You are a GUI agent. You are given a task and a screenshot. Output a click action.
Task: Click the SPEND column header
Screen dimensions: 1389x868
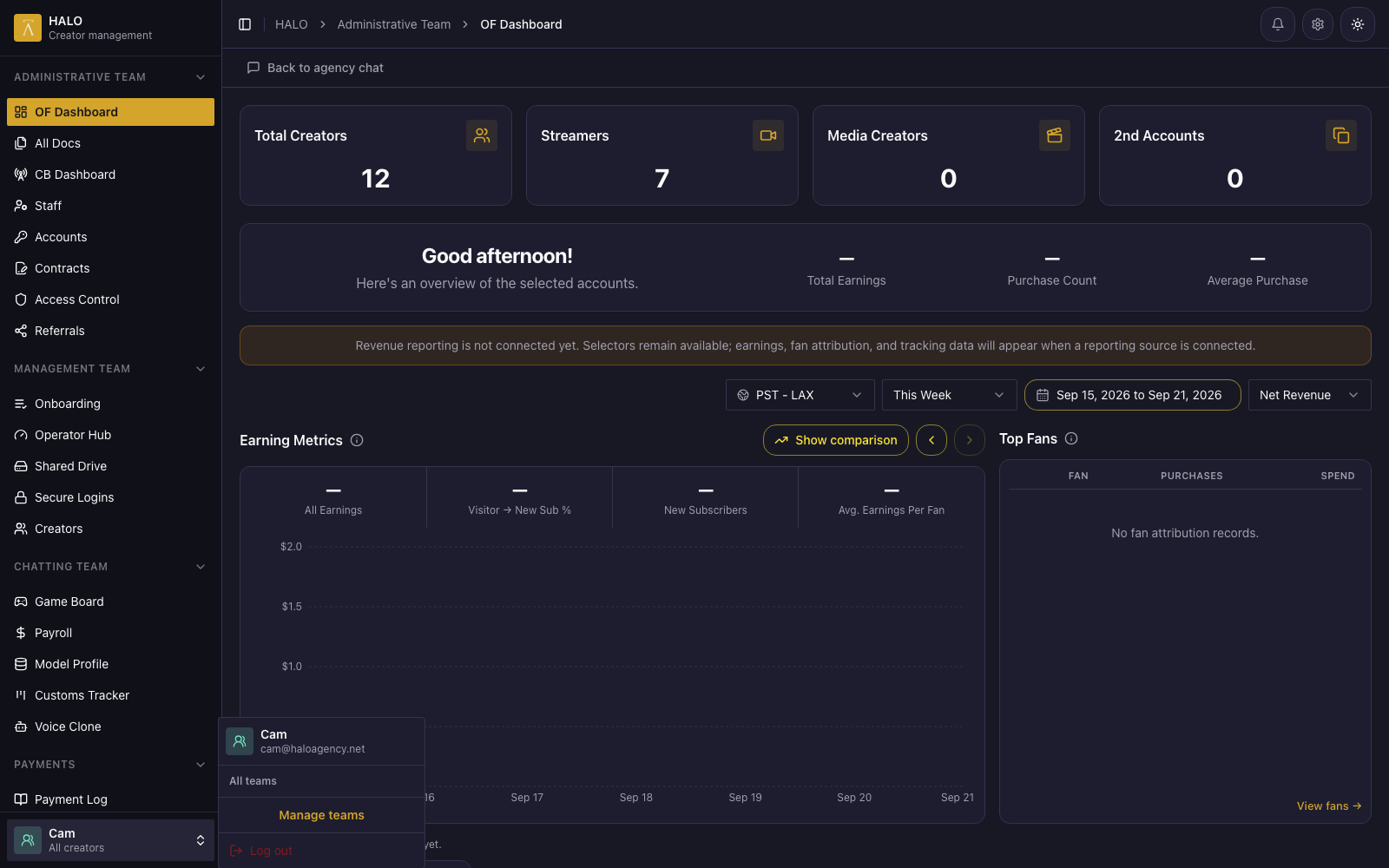1338,476
